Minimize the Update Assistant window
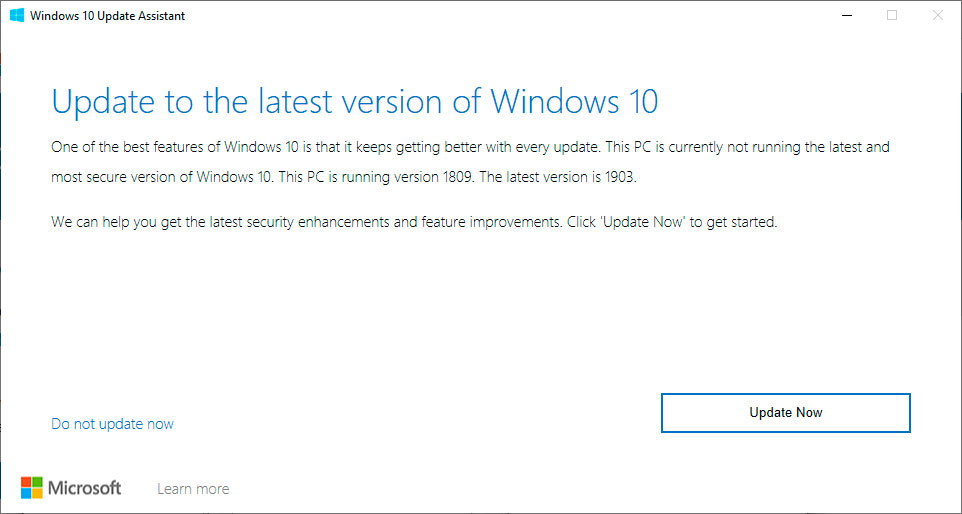The image size is (962, 514). tap(847, 15)
